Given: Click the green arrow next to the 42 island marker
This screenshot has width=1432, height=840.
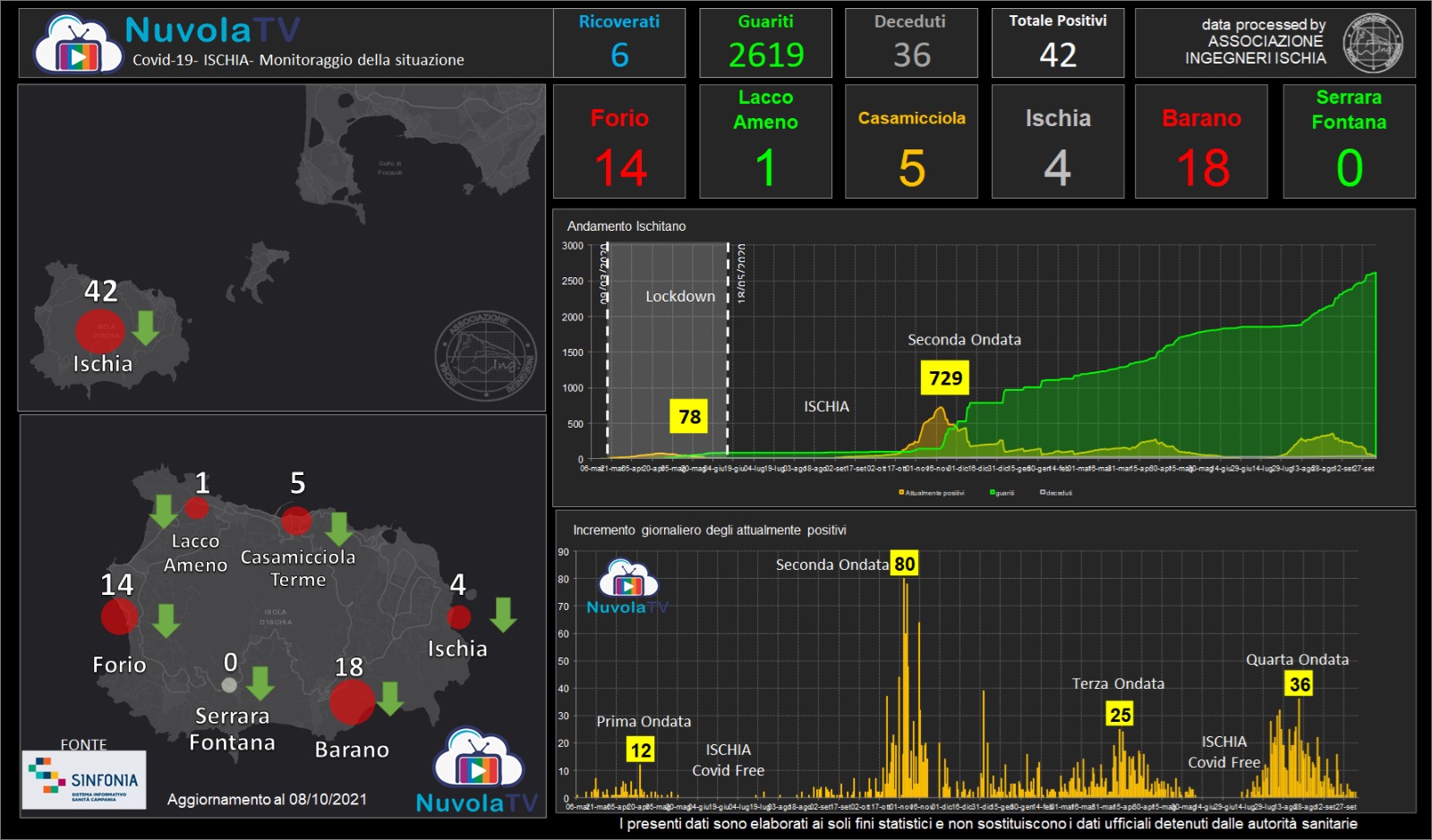Looking at the screenshot, I should (145, 327).
